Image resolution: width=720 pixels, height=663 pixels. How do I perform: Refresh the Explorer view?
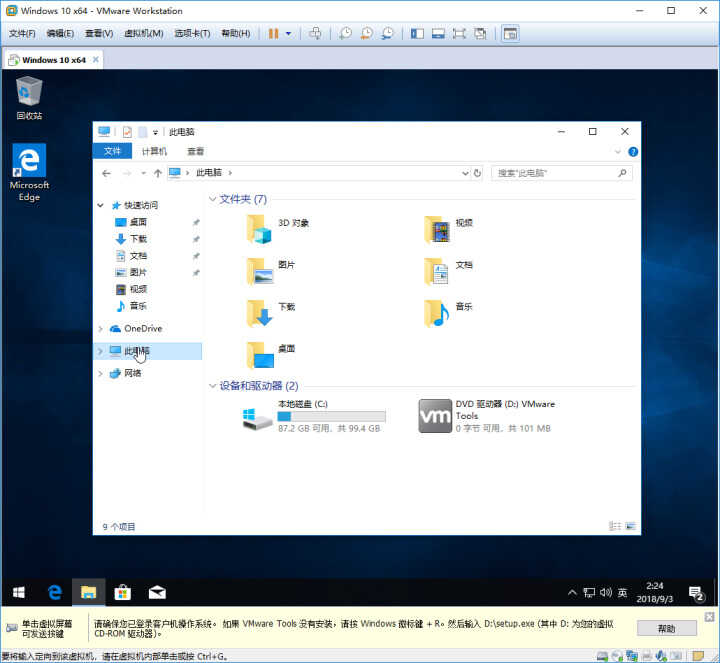[478, 173]
